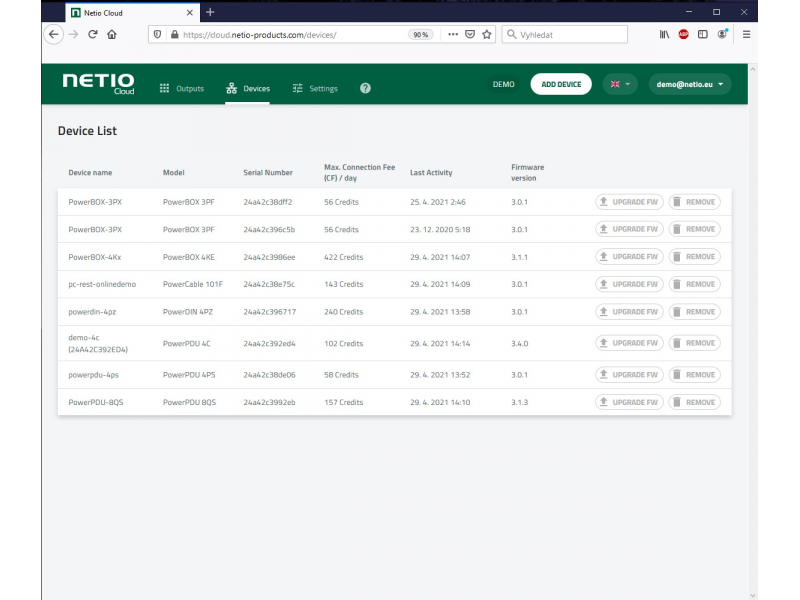The image size is (800, 600).
Task: Click the DEMO label in header
Action: coord(504,84)
